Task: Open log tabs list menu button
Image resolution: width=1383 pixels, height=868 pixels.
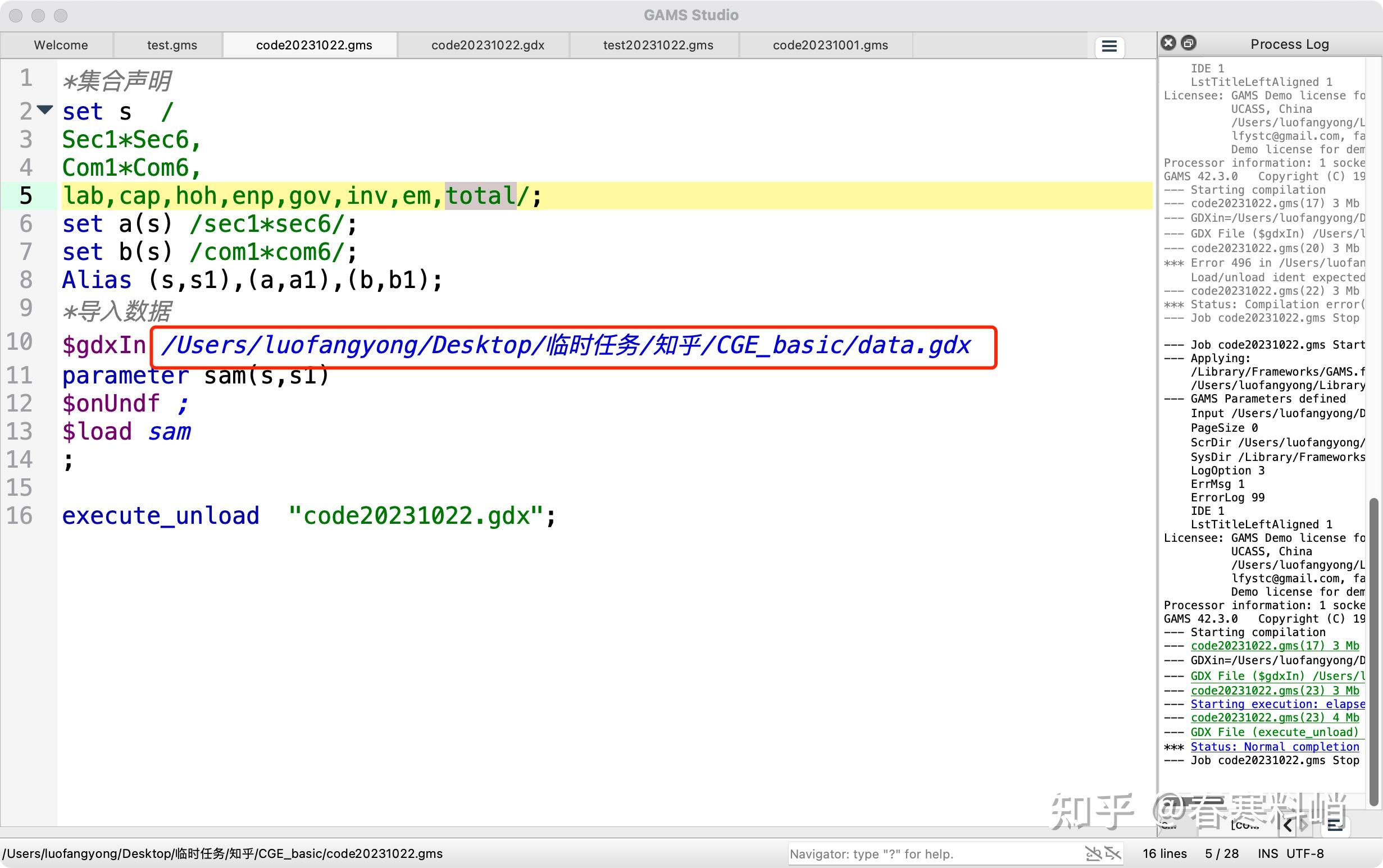Action: tap(1335, 825)
